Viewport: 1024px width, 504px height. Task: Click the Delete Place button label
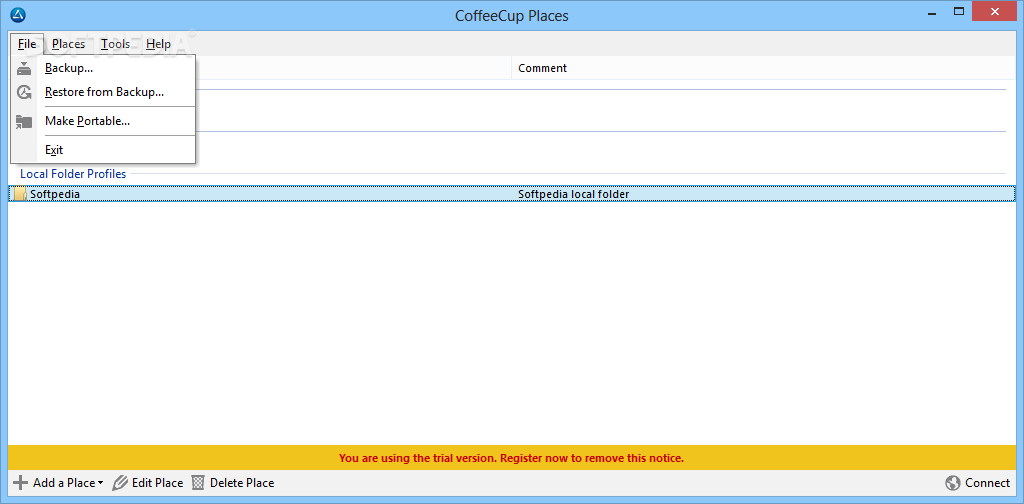coord(242,483)
